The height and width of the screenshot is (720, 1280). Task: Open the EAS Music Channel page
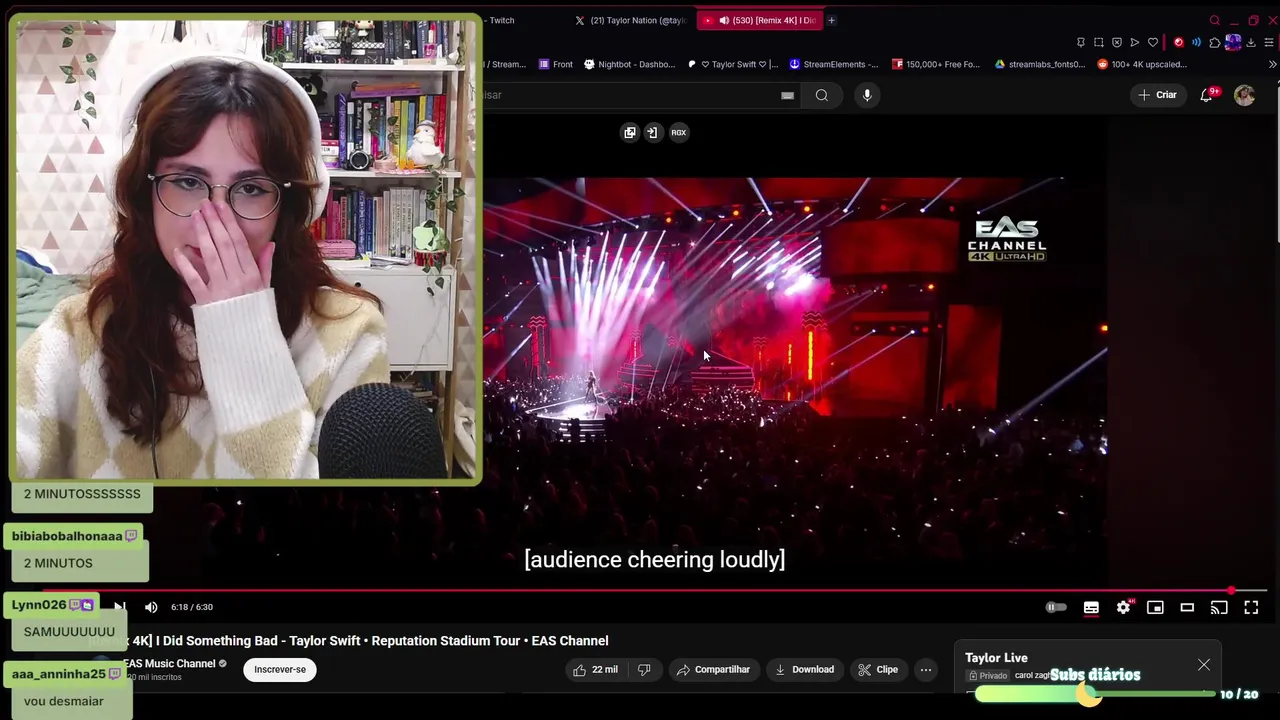tap(169, 664)
